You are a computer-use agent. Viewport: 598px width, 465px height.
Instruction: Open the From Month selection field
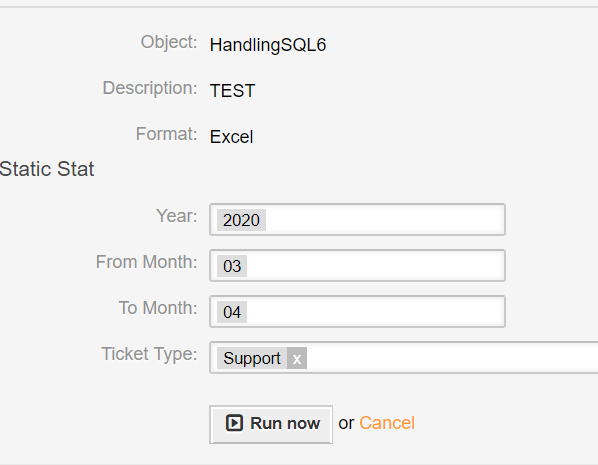357,265
